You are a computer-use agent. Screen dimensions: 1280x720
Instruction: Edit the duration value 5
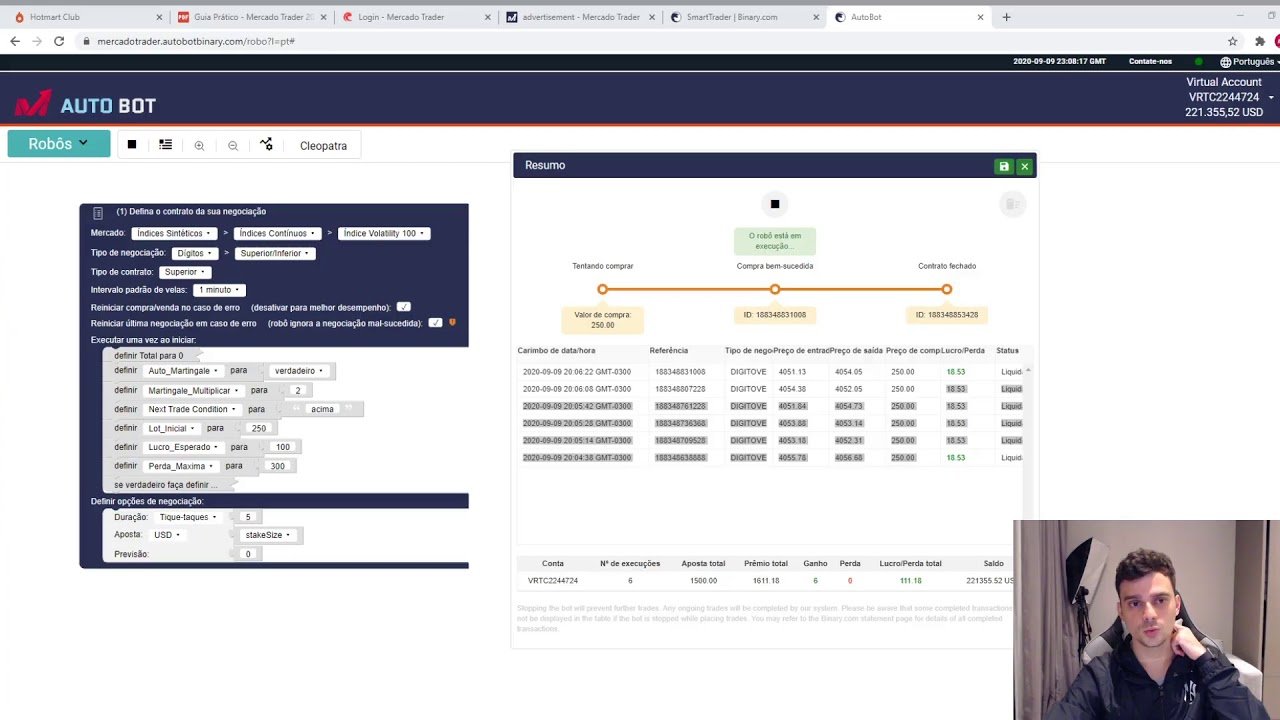coord(248,517)
